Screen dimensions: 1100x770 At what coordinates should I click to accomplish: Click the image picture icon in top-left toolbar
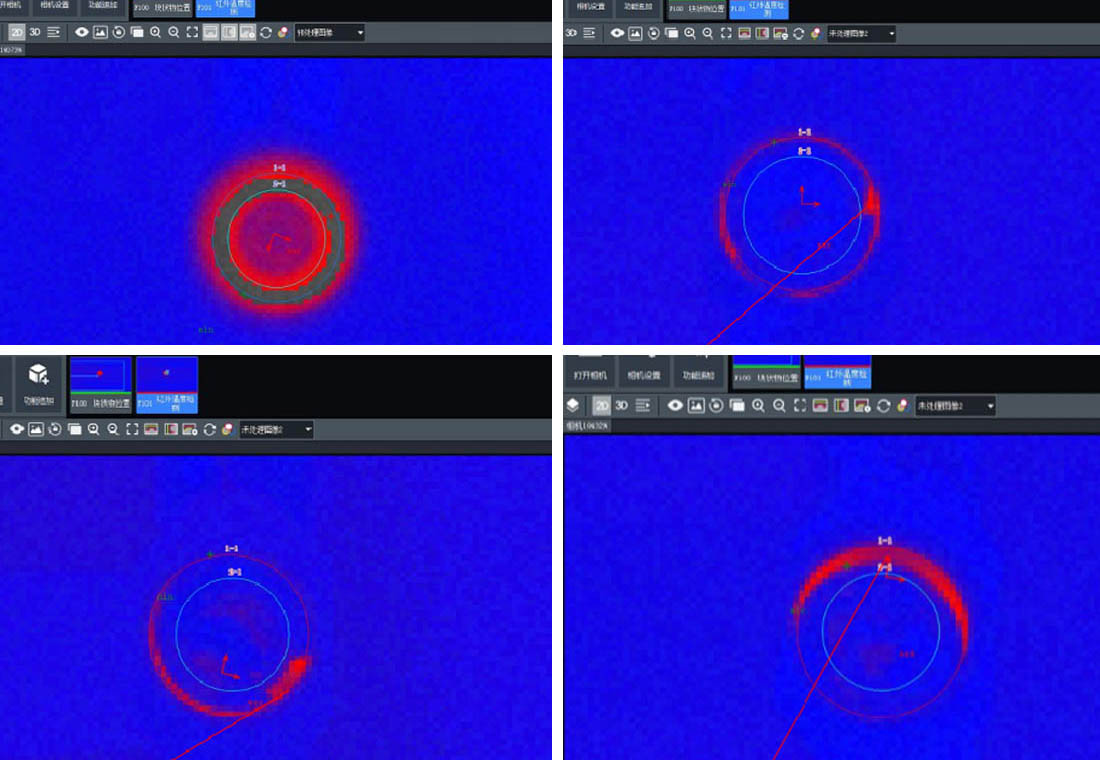tap(100, 32)
